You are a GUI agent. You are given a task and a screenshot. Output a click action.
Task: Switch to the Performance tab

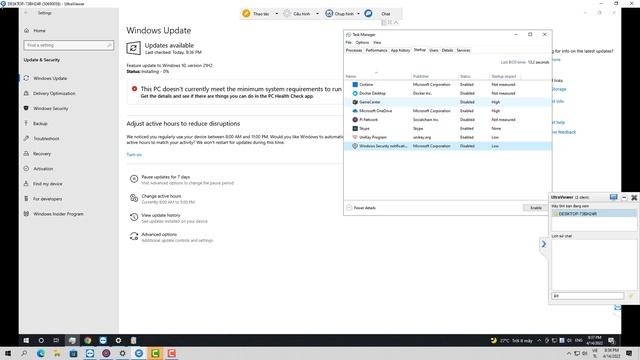(x=376, y=50)
